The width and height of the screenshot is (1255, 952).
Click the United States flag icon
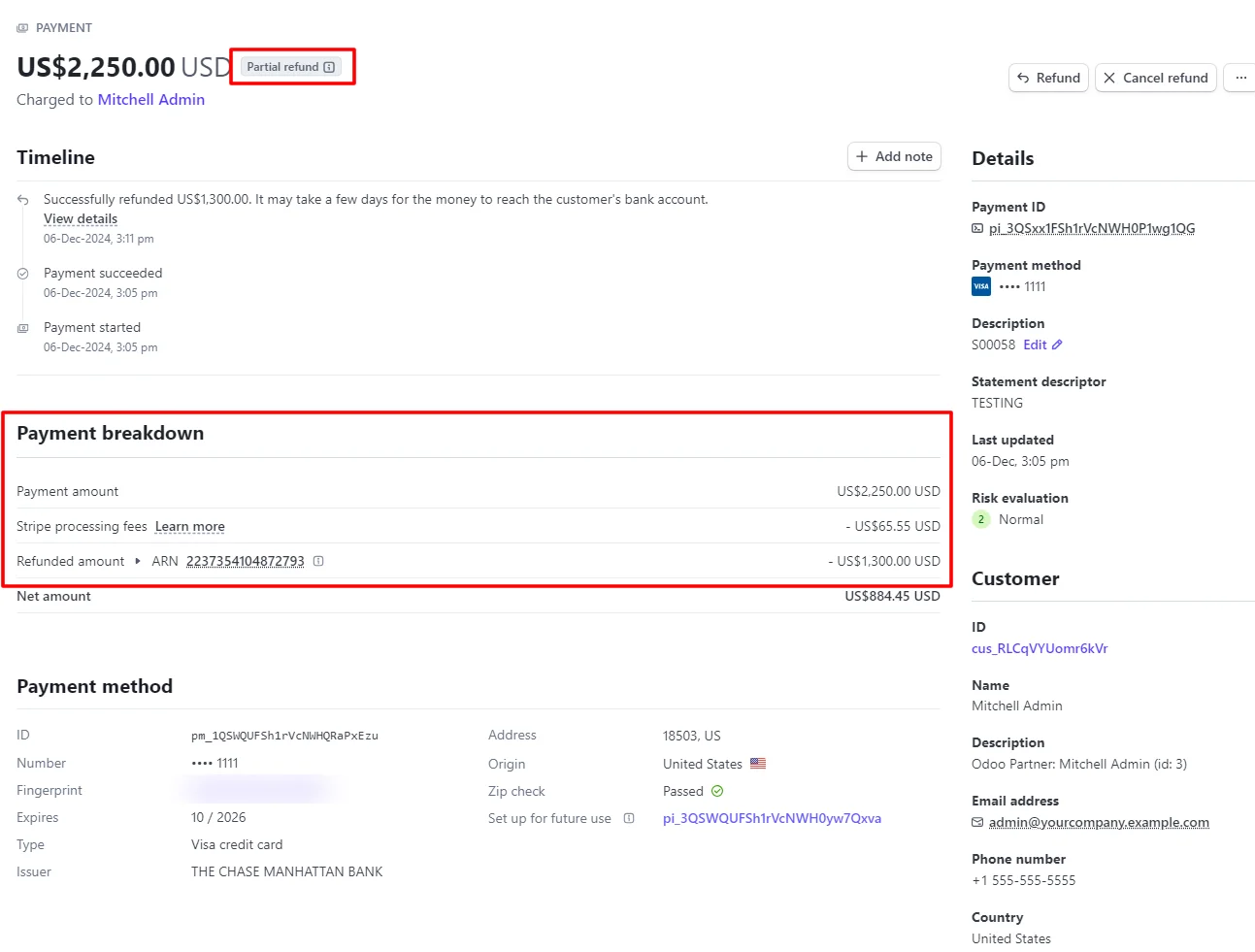[x=758, y=764]
